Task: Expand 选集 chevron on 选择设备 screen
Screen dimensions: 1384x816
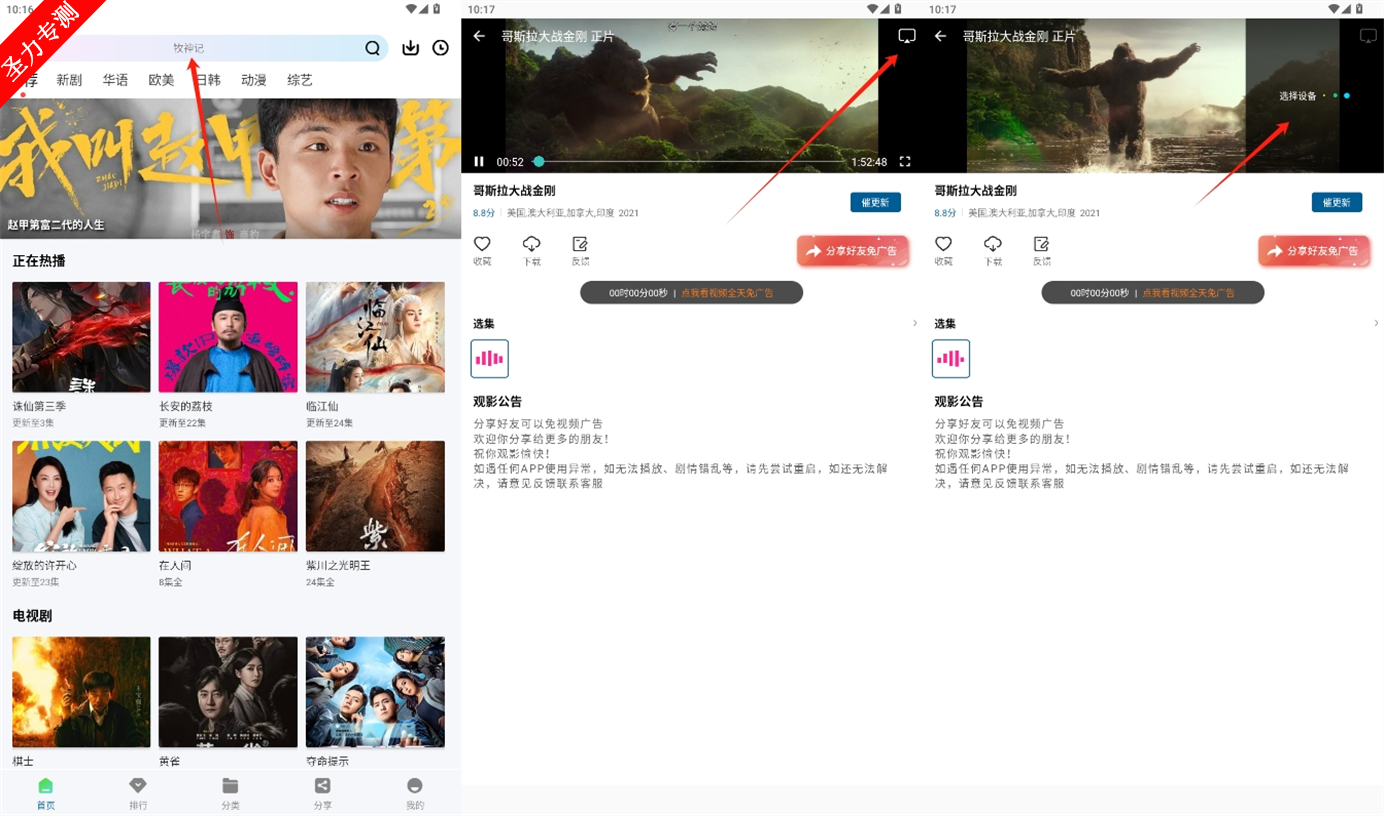Action: pyautogui.click(x=1375, y=323)
